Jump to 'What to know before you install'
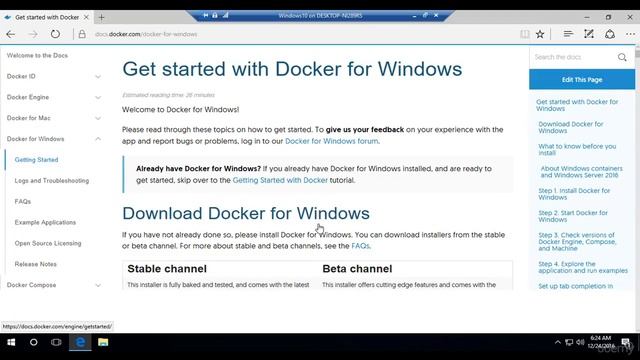The height and width of the screenshot is (360, 640). pyautogui.click(x=577, y=149)
